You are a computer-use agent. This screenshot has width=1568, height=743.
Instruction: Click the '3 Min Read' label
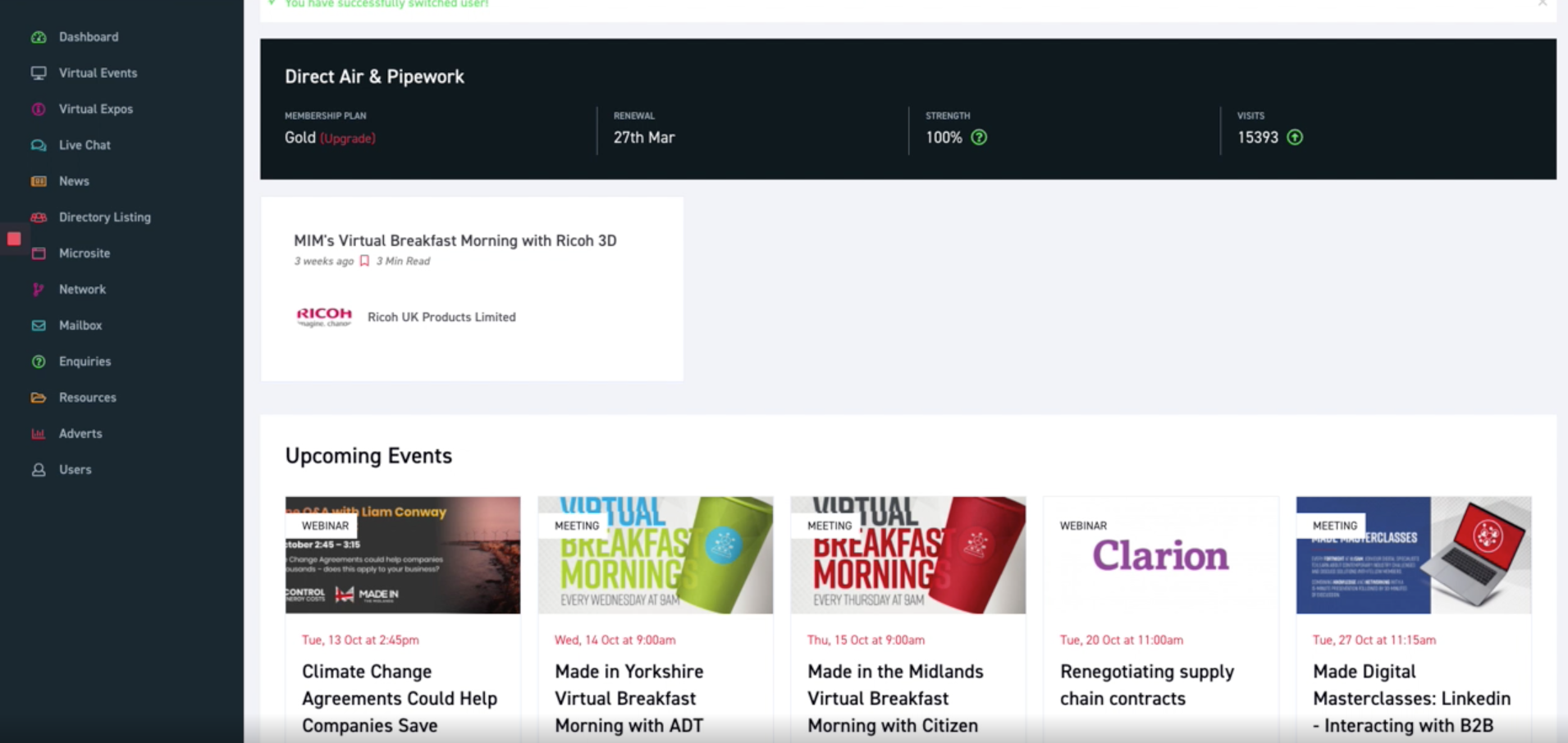[x=403, y=261]
